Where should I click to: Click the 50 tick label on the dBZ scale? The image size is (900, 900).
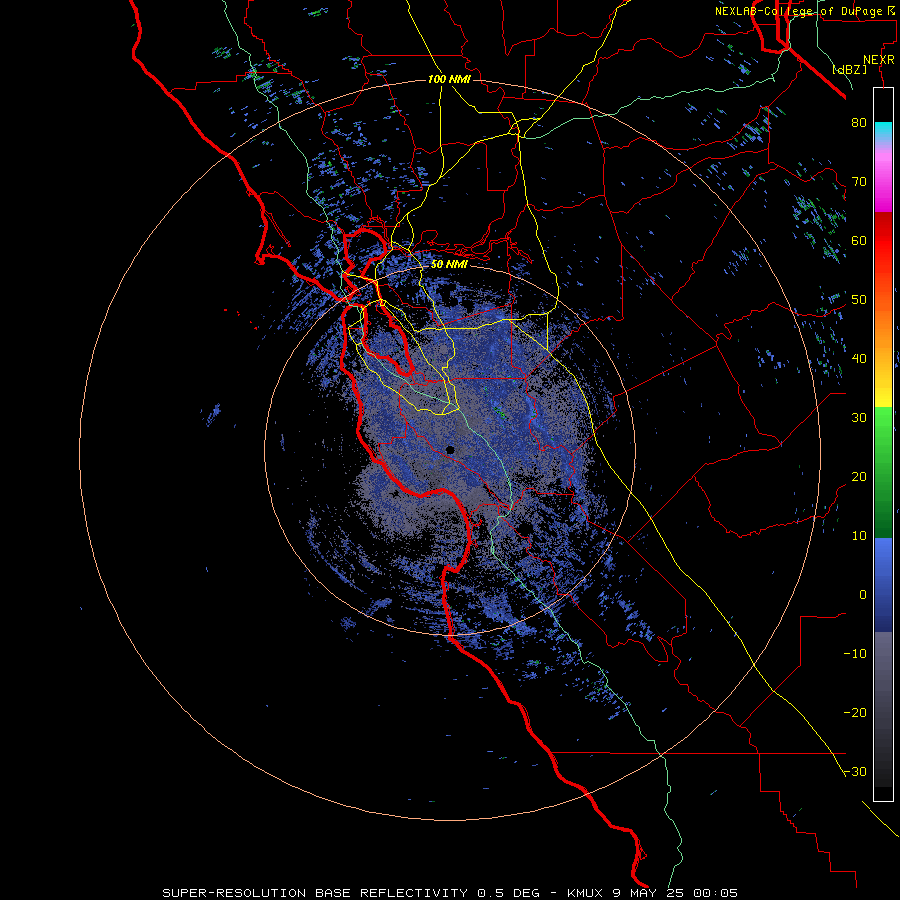pyautogui.click(x=859, y=300)
